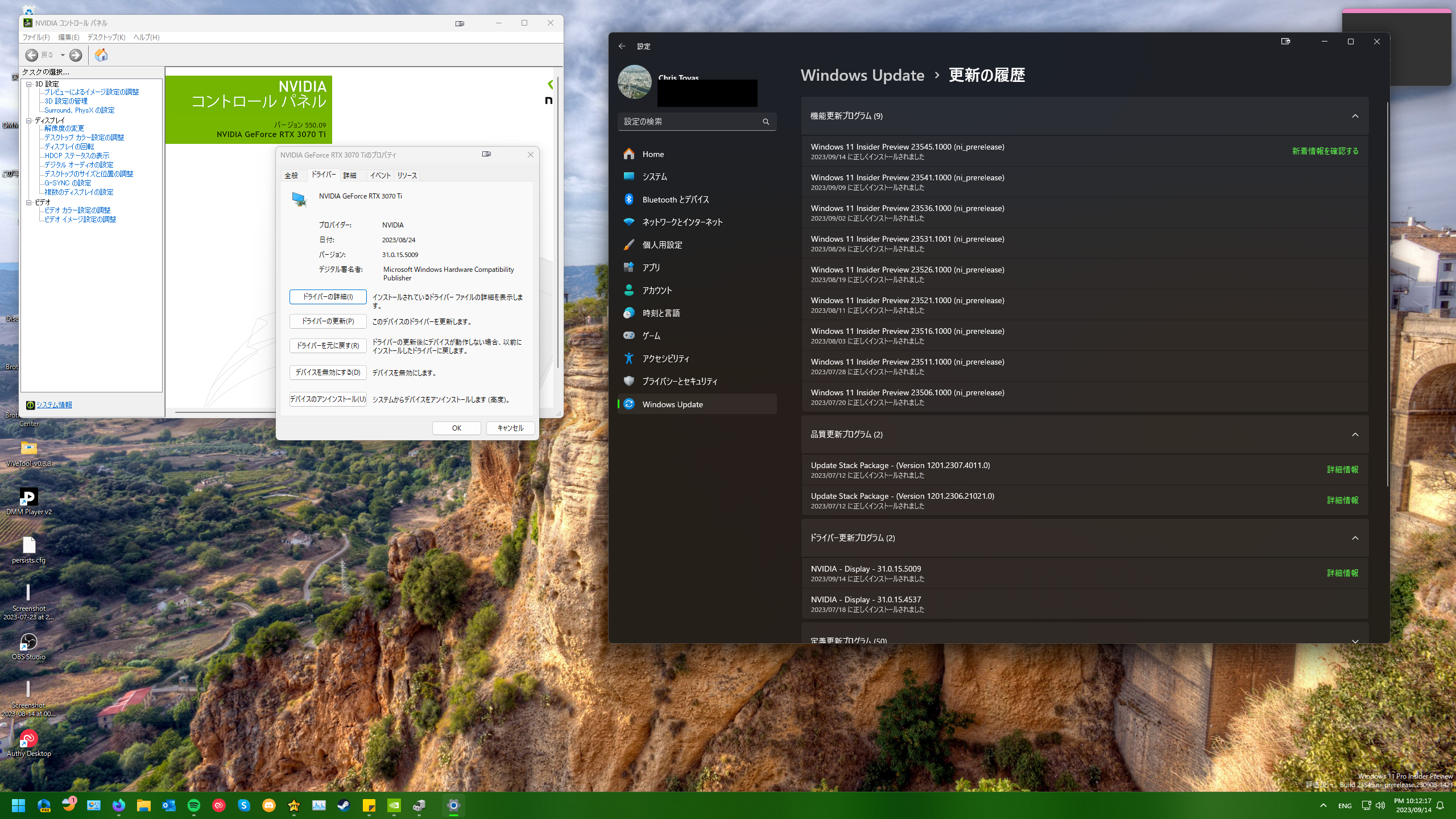Collapse 機能更新プログラム (9) section

click(x=1085, y=116)
